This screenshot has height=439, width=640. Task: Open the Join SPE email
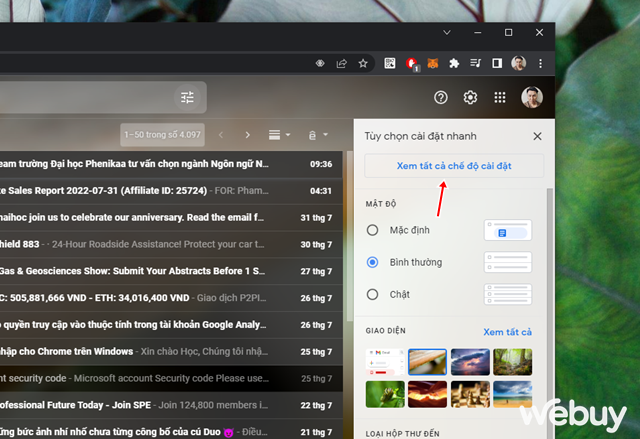tap(171, 405)
